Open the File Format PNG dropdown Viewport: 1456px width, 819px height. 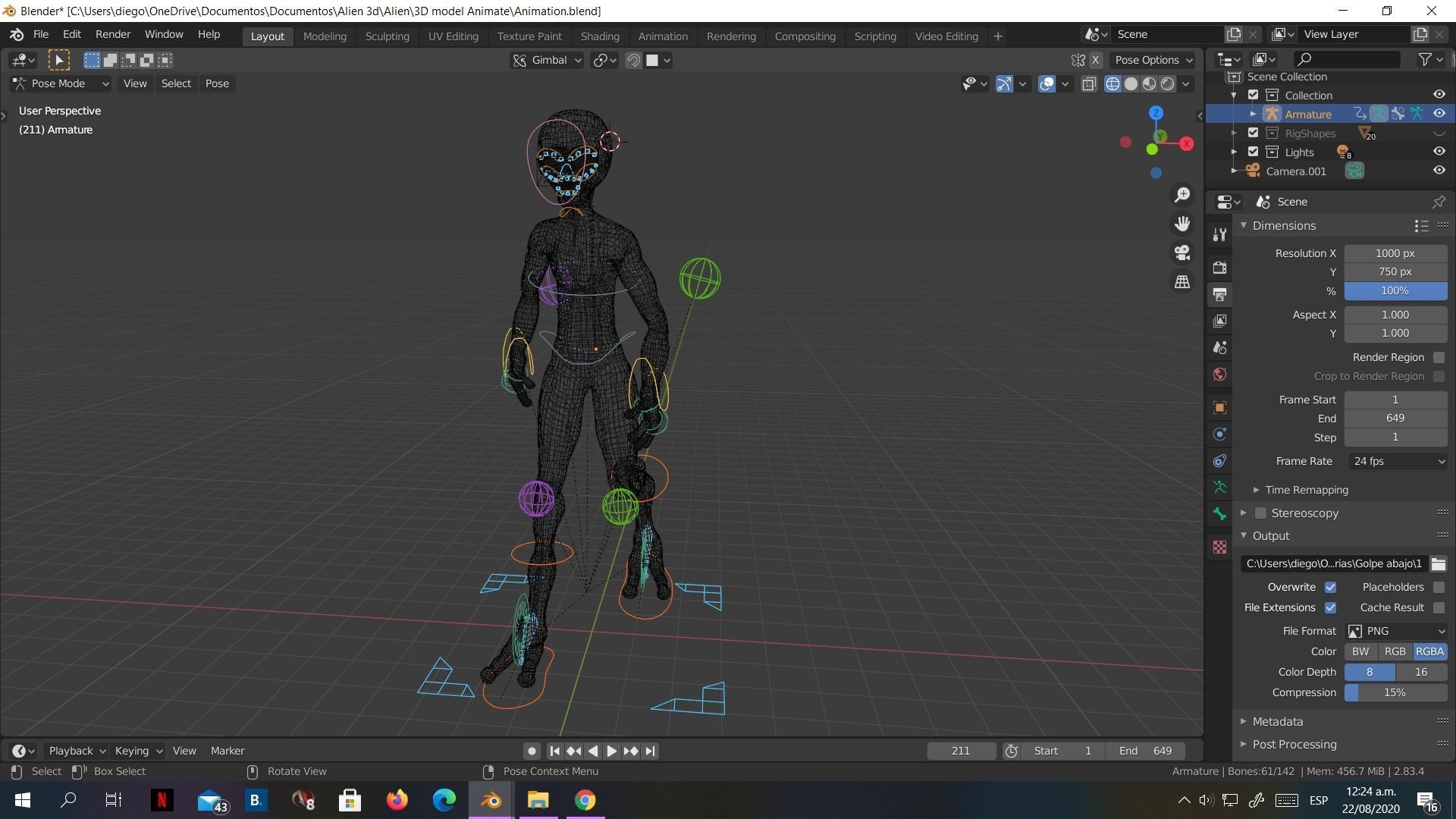click(x=1396, y=631)
